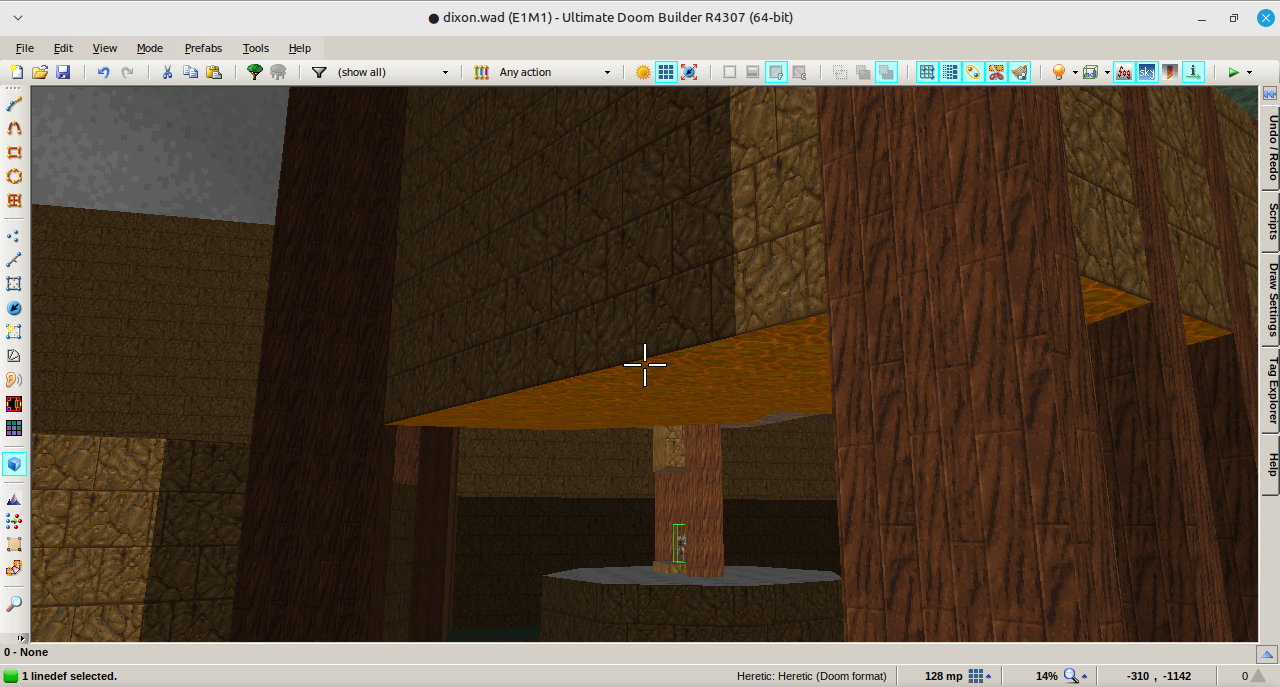Click square icon marked C
This screenshot has width=1280, height=687.
click(799, 72)
